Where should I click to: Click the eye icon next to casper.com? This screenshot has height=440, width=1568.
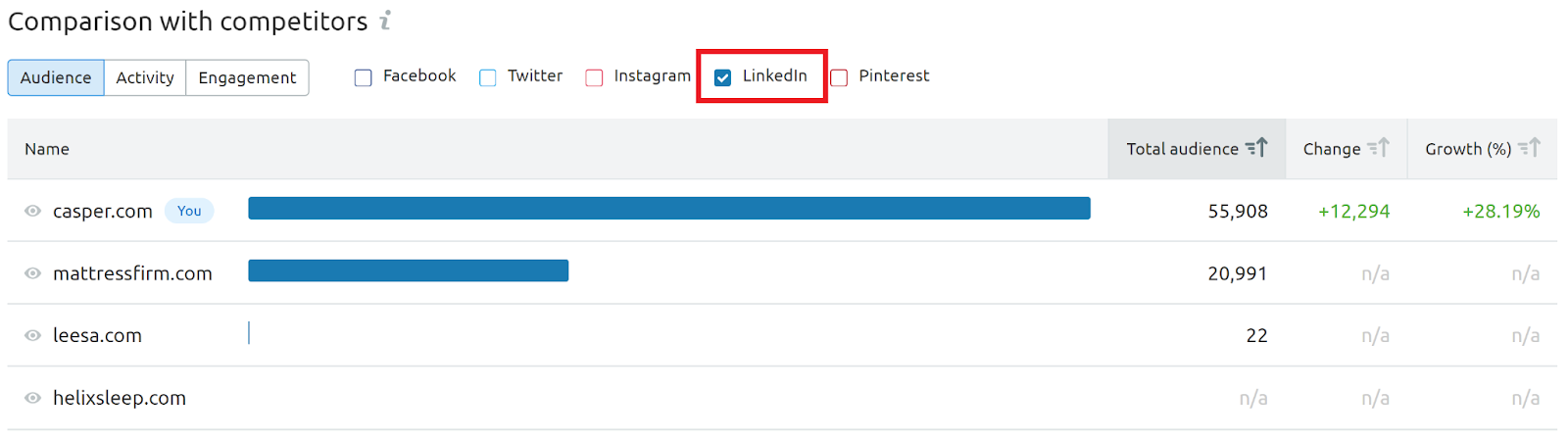click(32, 211)
